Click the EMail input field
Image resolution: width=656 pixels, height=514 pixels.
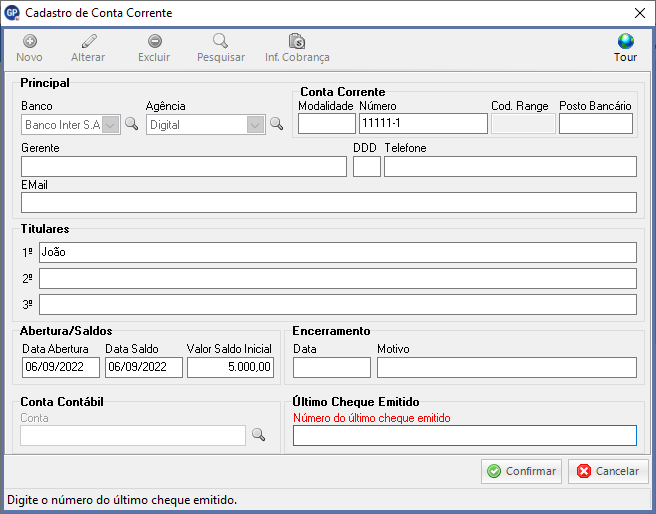point(329,202)
